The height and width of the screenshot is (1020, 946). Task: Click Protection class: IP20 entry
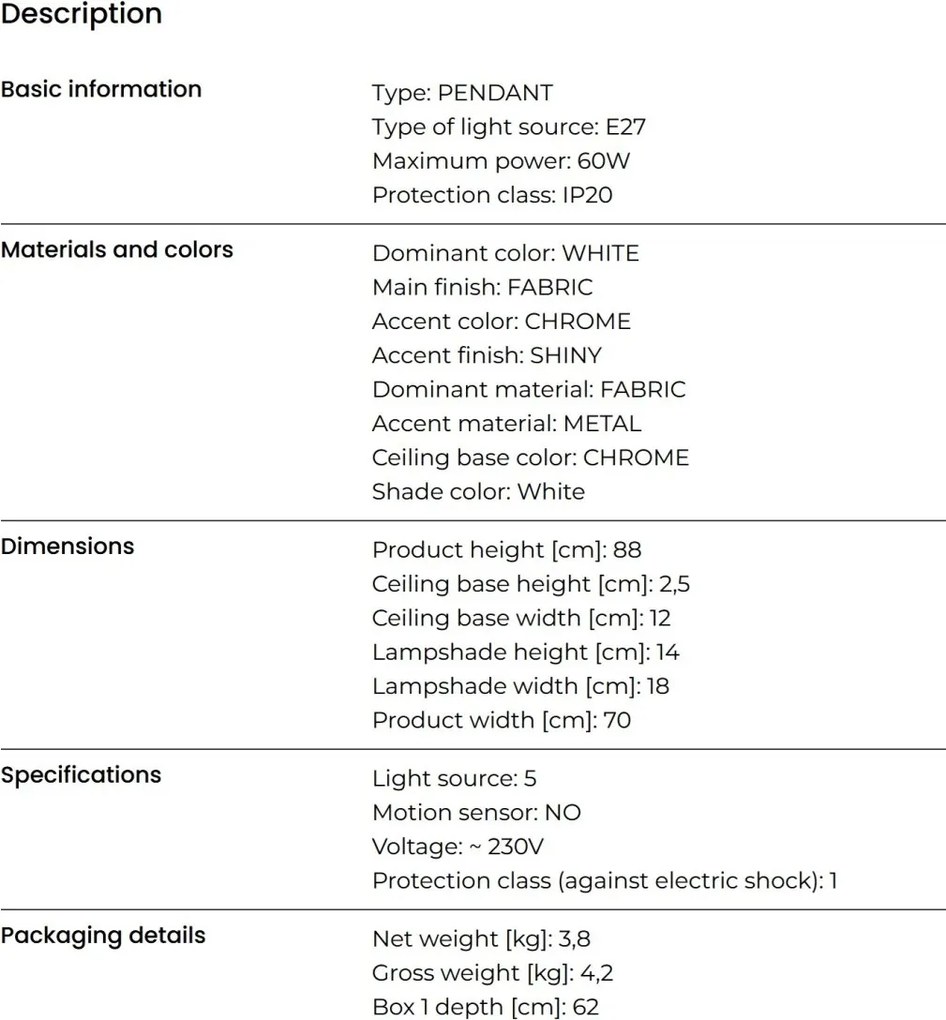[492, 195]
